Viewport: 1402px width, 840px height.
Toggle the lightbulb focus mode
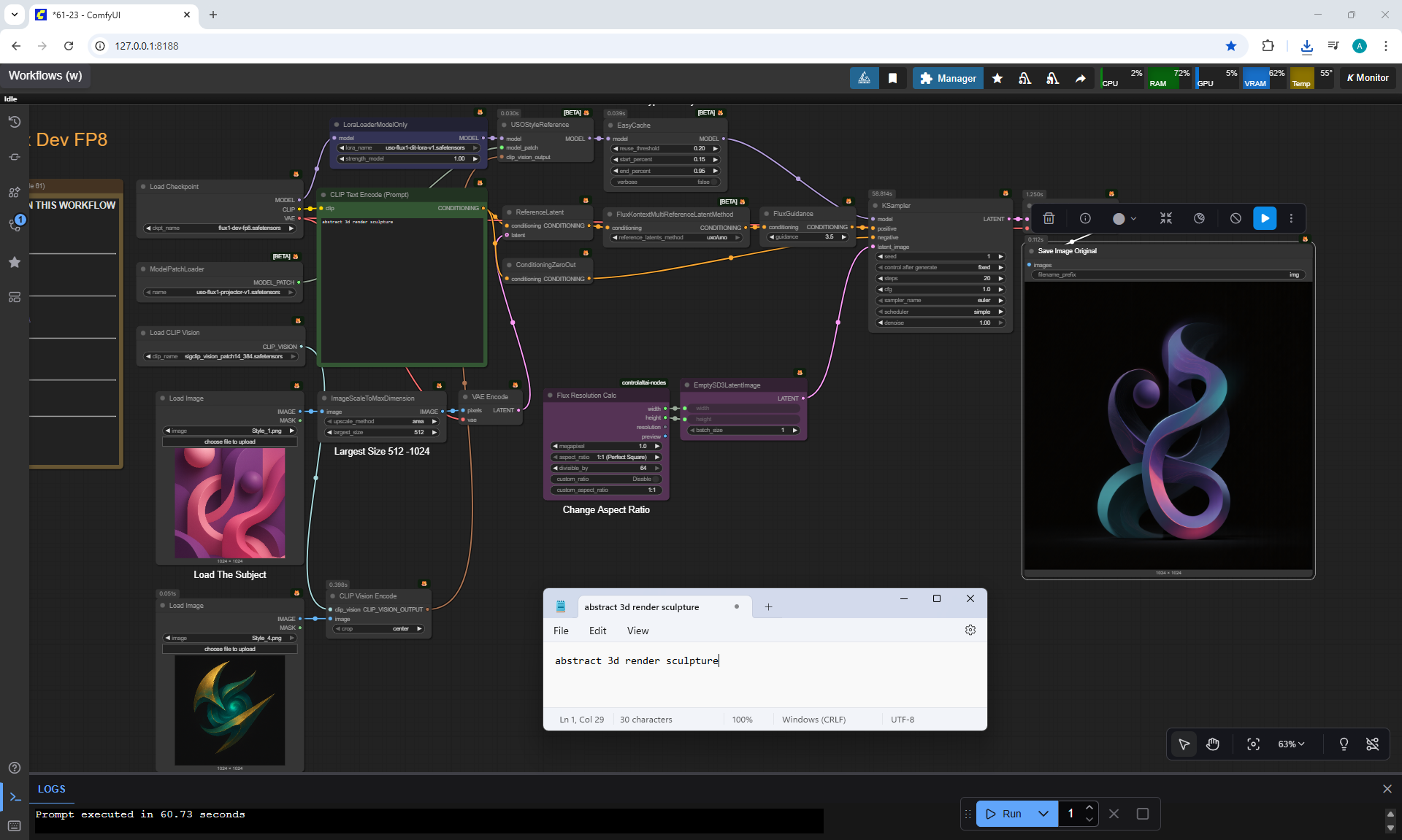pyautogui.click(x=1343, y=744)
